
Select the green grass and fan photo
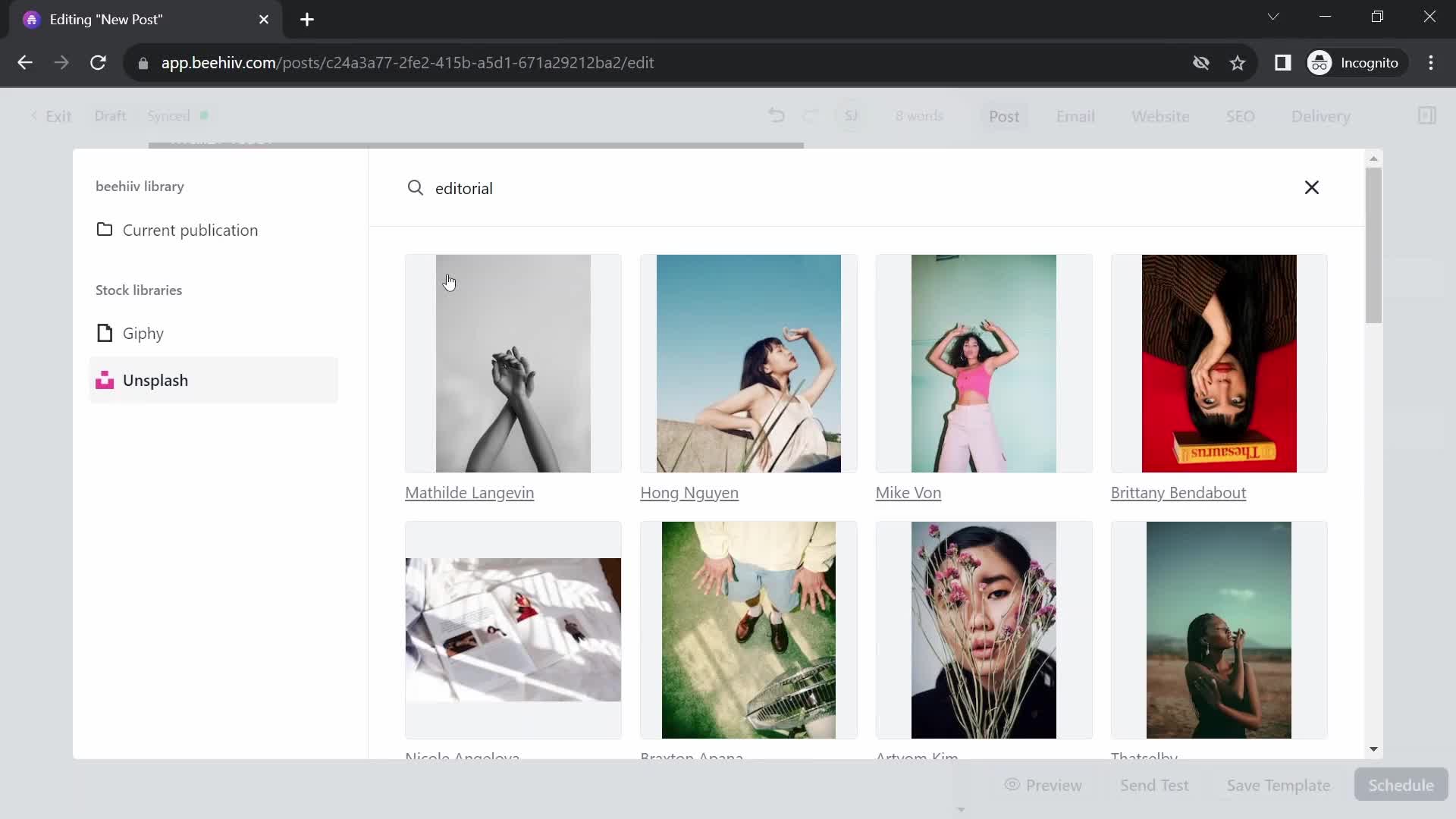point(748,630)
